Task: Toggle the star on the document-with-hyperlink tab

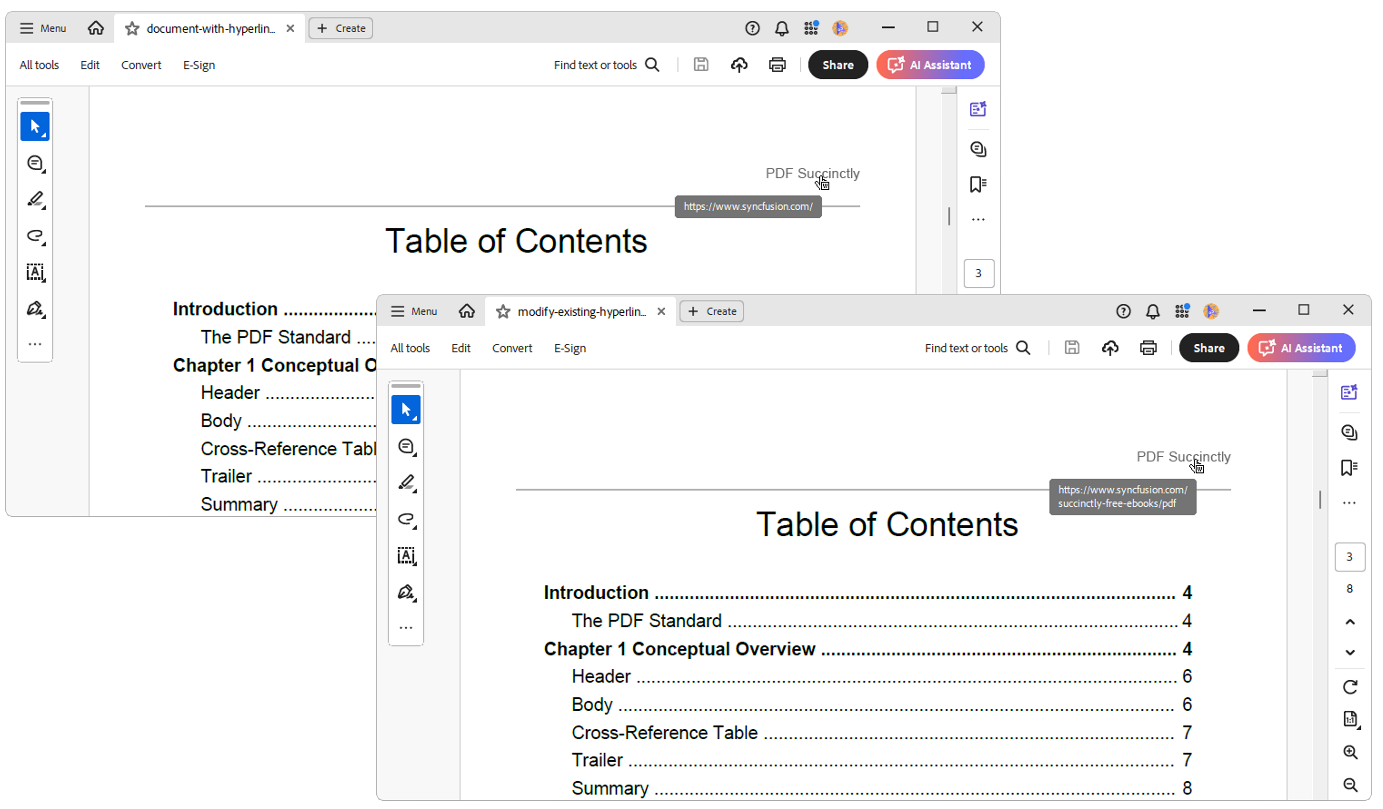Action: 132,28
